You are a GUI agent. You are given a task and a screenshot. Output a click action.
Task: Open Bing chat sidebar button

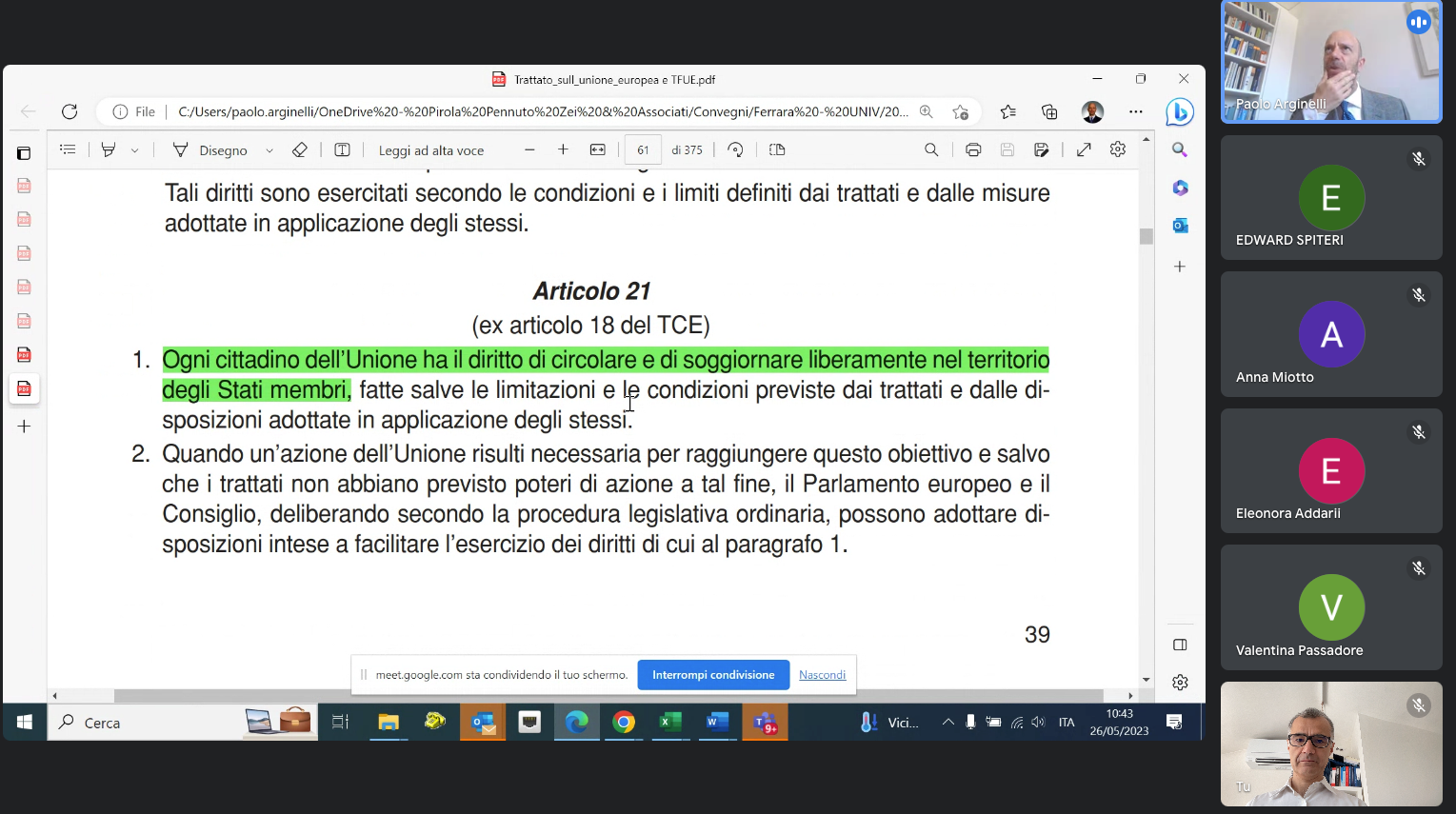pyautogui.click(x=1180, y=112)
